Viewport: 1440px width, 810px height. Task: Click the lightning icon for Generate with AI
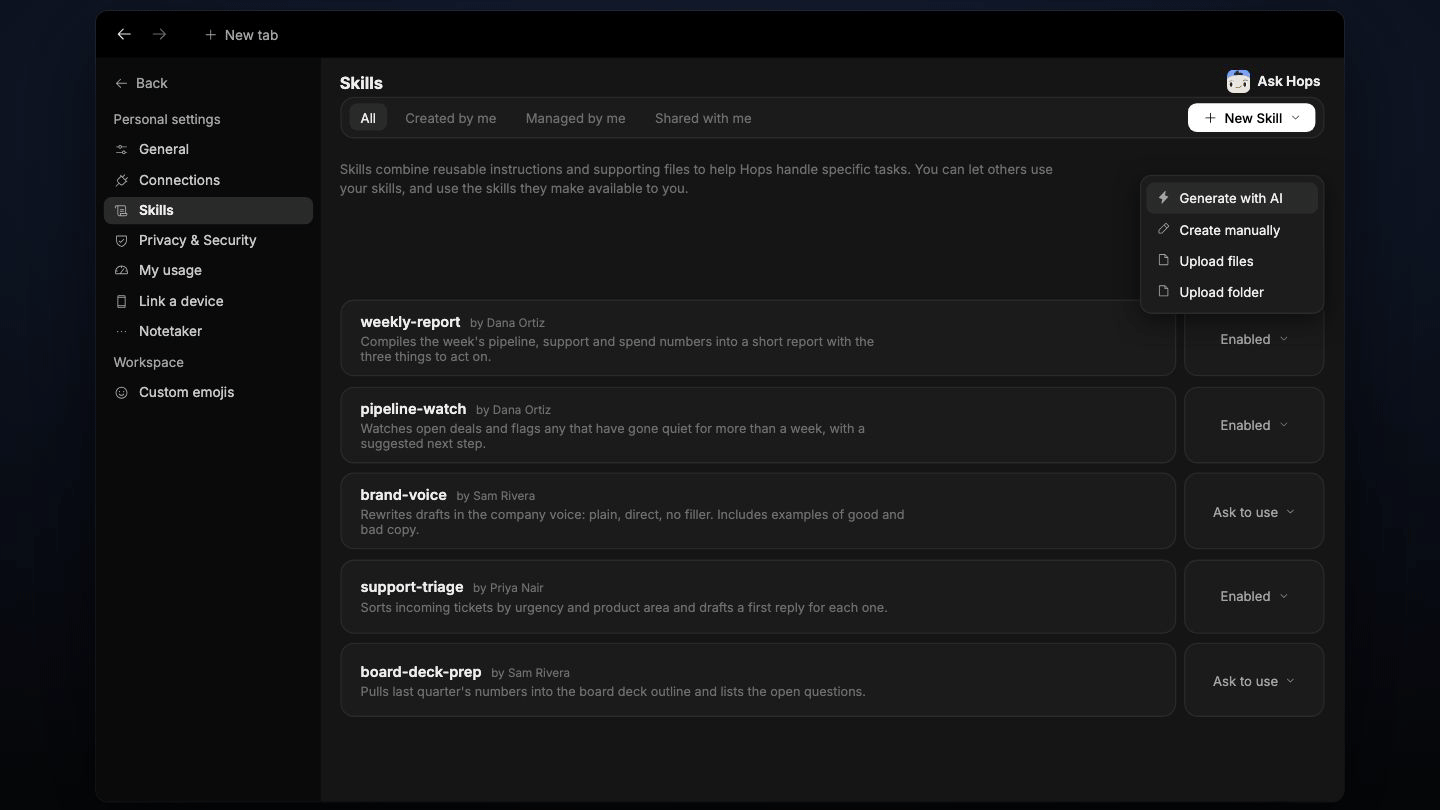click(x=1163, y=198)
